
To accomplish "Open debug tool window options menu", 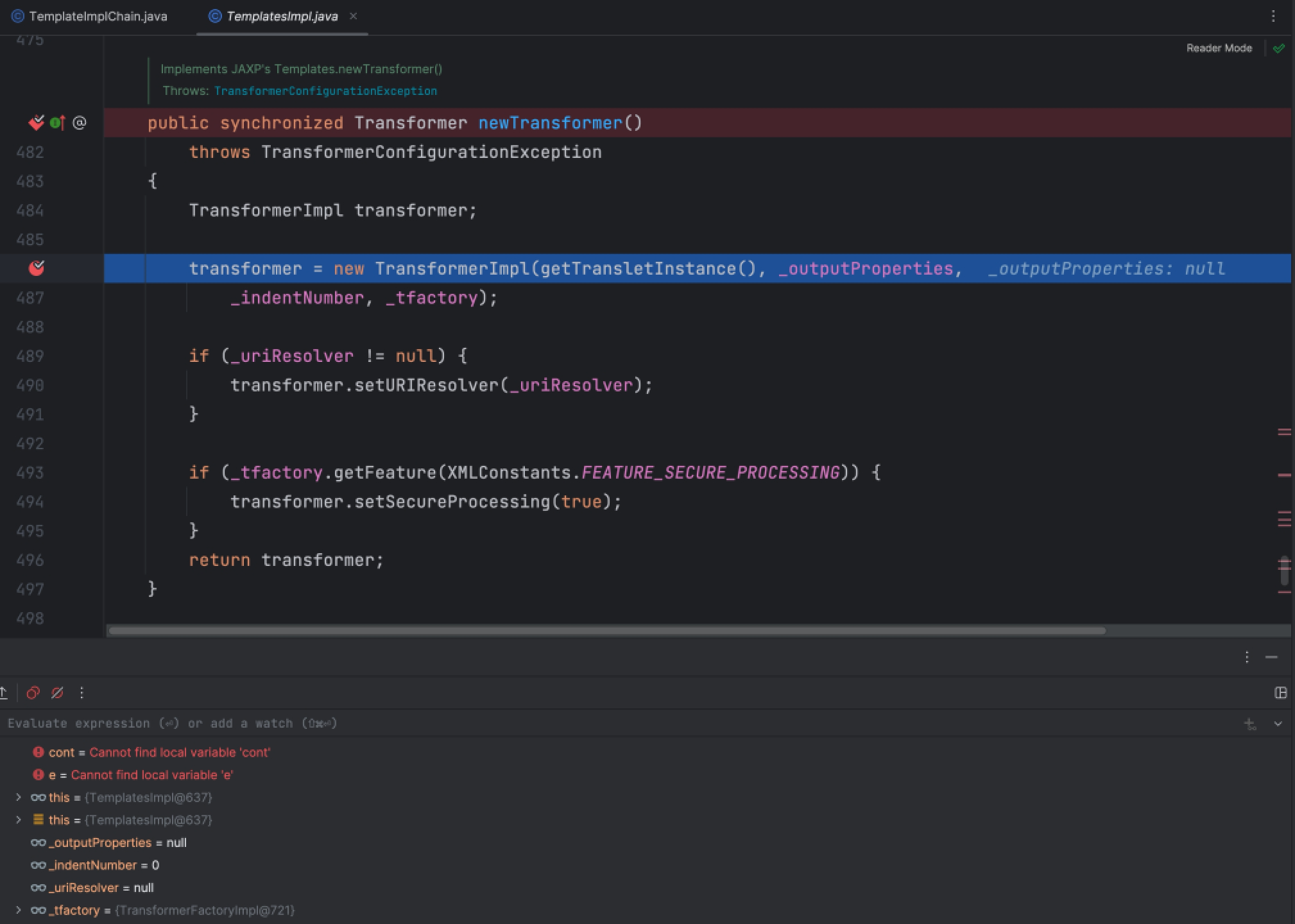I will tap(1246, 657).
